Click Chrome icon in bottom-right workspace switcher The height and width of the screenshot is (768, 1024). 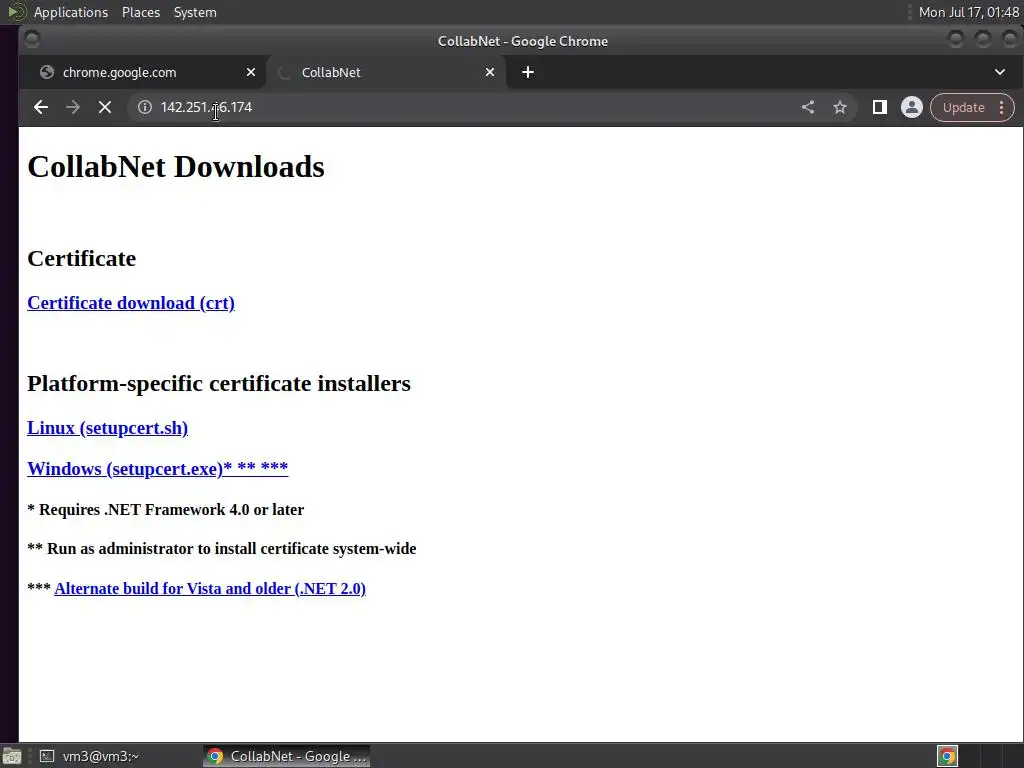948,756
